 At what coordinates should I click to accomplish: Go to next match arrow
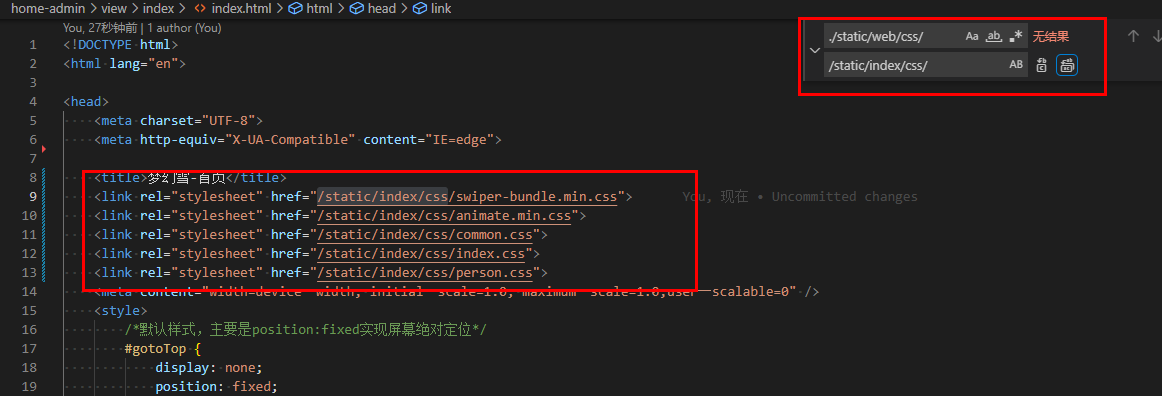[1157, 36]
